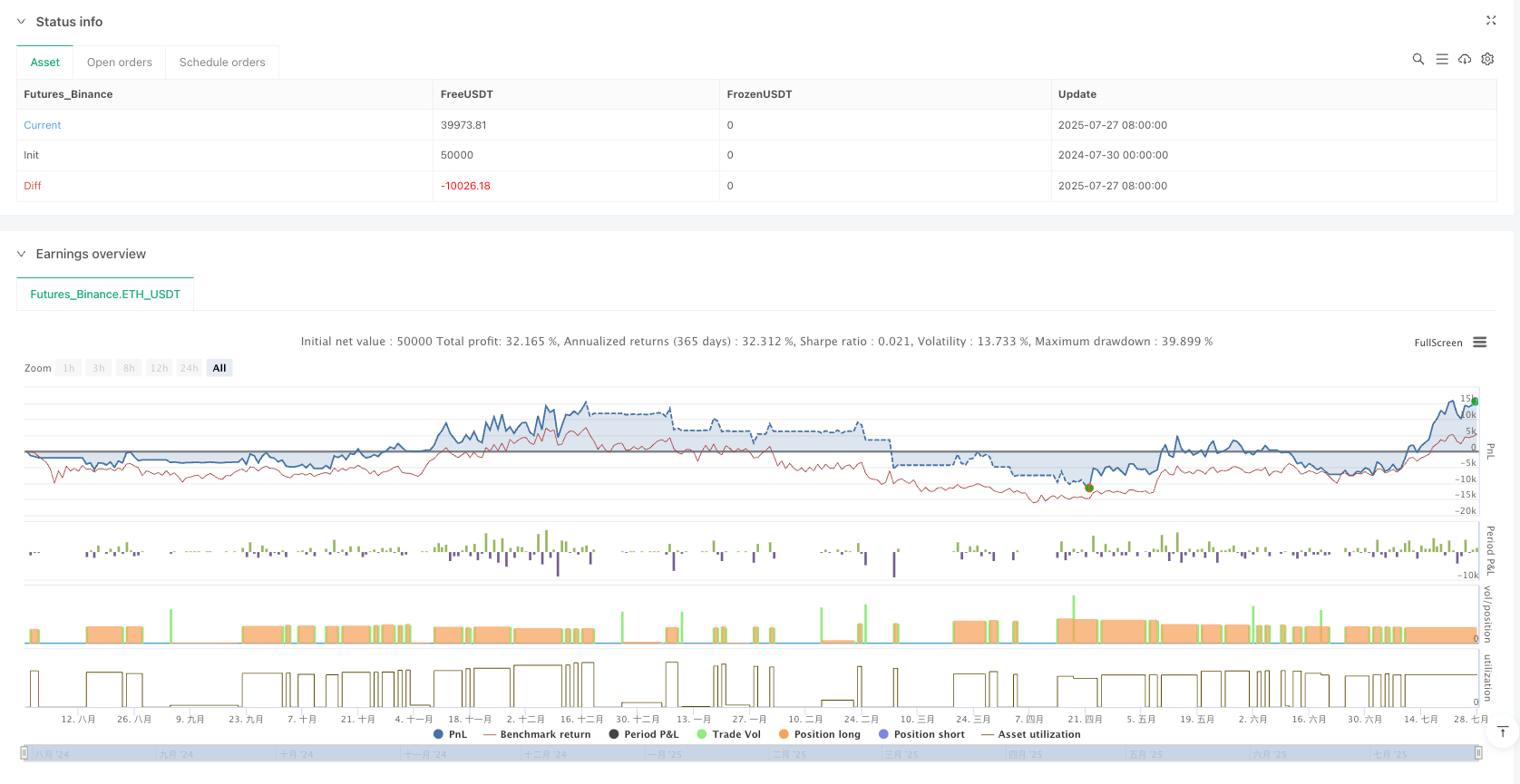This screenshot has height=784, width=1520.
Task: Click the scroll-to-top arrow button
Action: point(1503,732)
